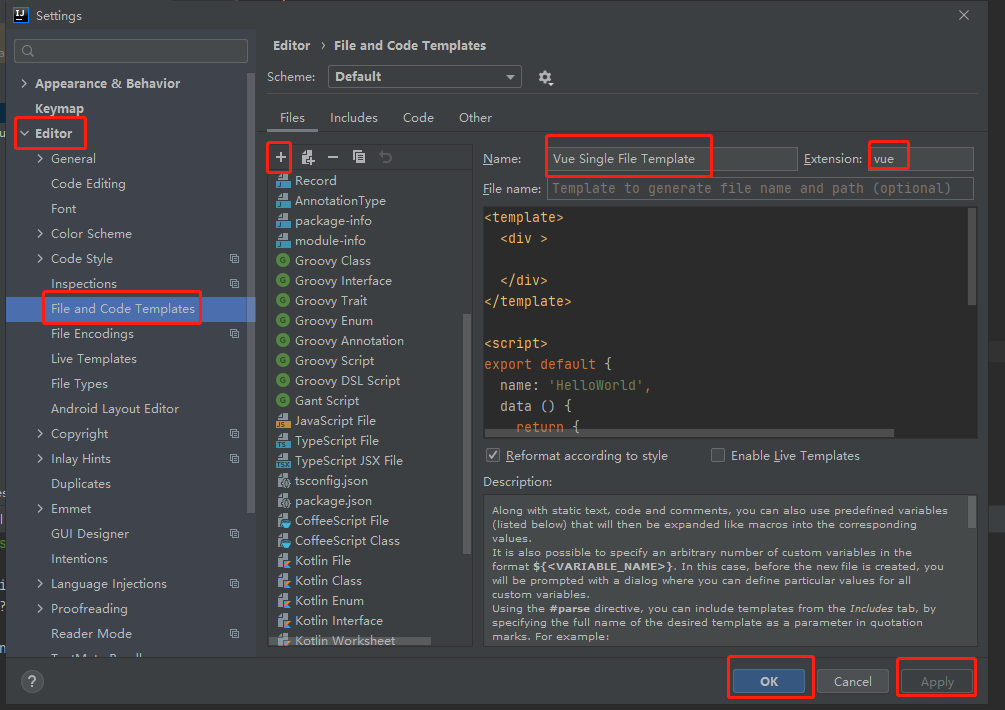Click the Cancel button
The height and width of the screenshot is (710, 1005).
click(852, 681)
